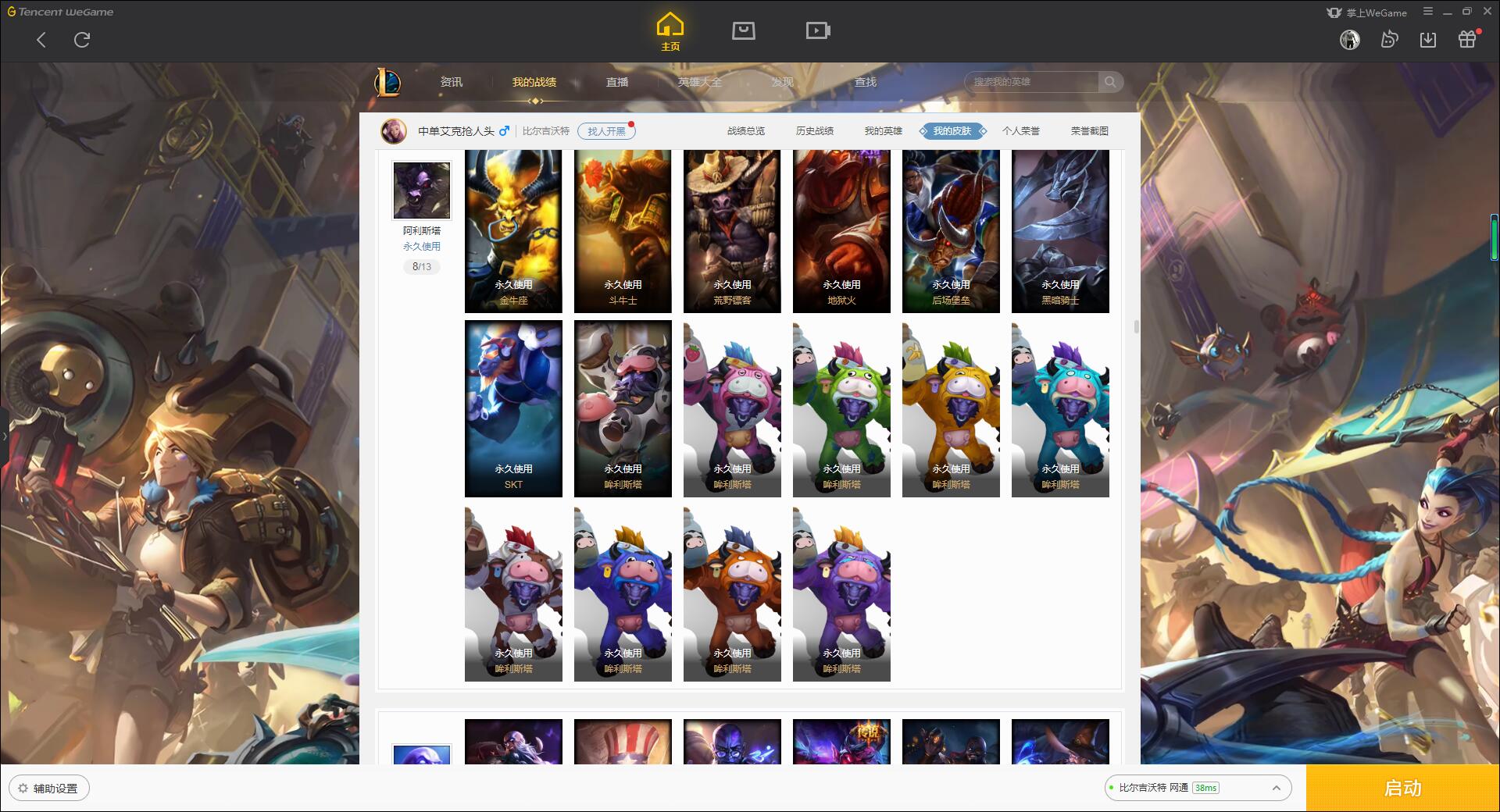The width and height of the screenshot is (1500, 812).
Task: Open 地狱火 skin card
Action: click(x=841, y=231)
